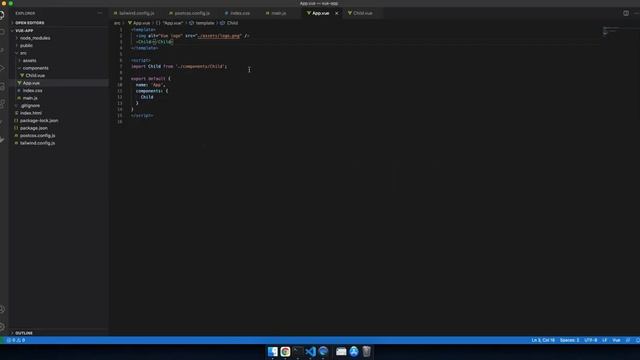Click the export default line in editor
Image resolution: width=640 pixels, height=360 pixels.
click(x=151, y=78)
